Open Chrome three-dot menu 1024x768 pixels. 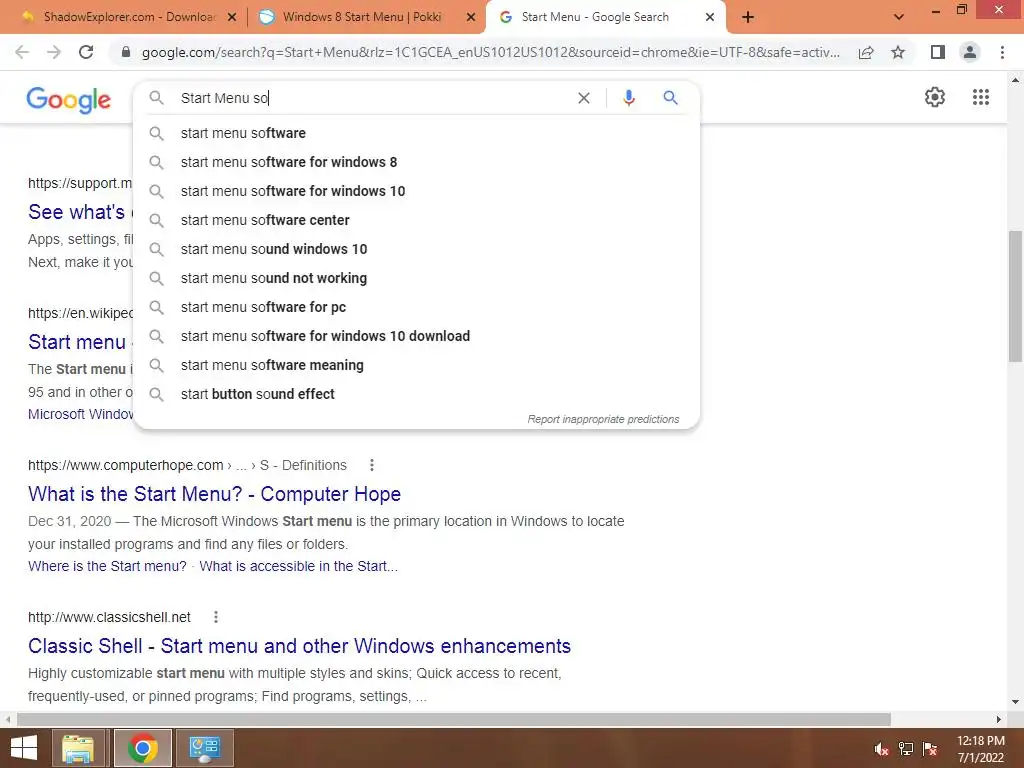(x=1002, y=52)
